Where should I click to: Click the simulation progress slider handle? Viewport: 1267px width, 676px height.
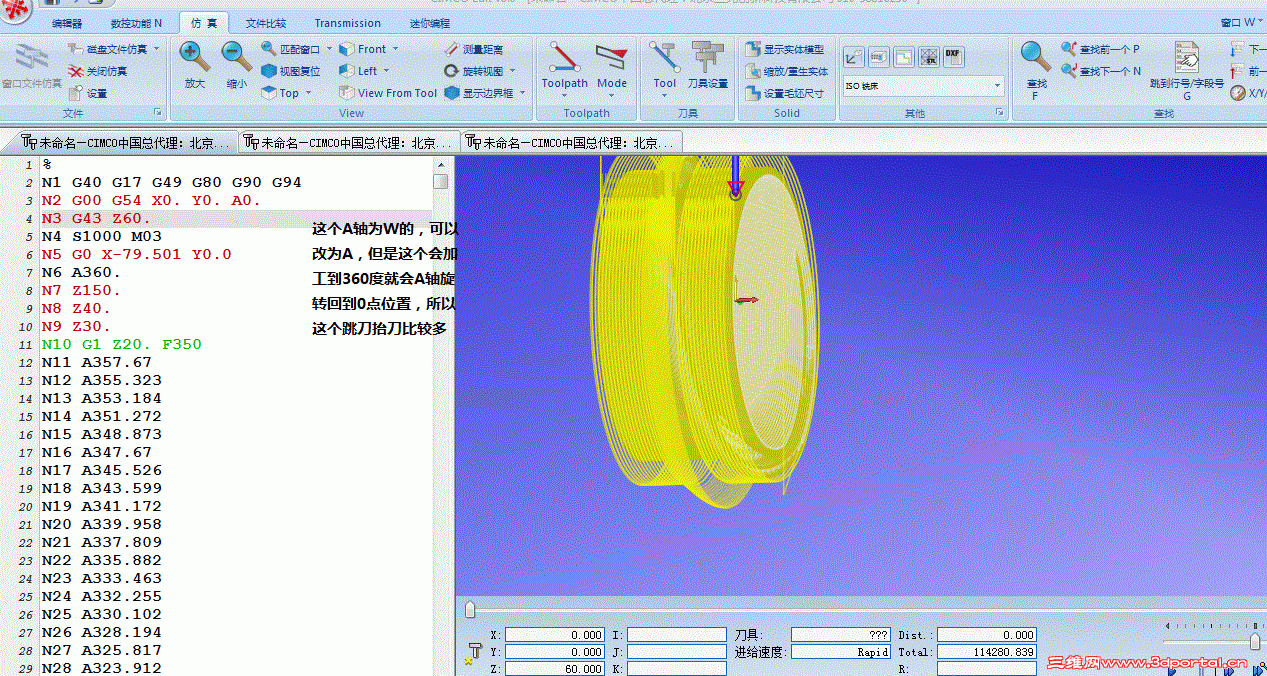(470, 609)
